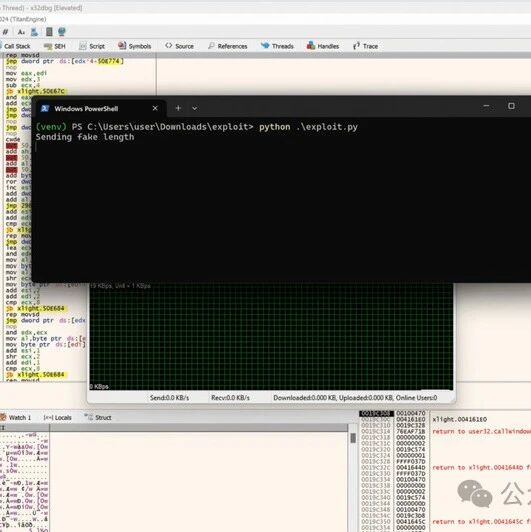Click the hash symbol toolbar icon
Viewport: 531px width, 532px height.
click(6, 32)
